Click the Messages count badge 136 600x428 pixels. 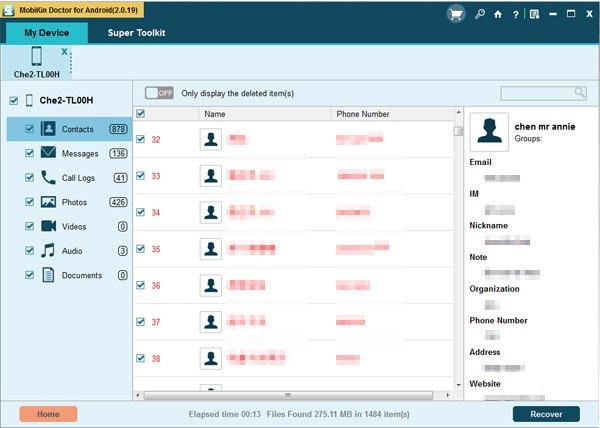(x=118, y=153)
